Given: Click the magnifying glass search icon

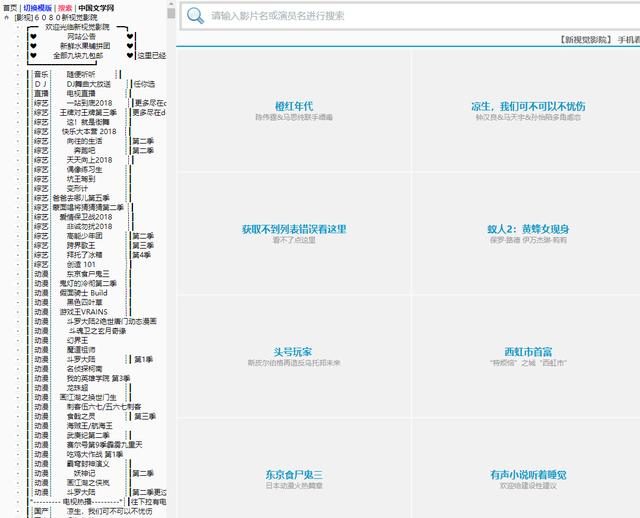Looking at the screenshot, I should pos(195,16).
